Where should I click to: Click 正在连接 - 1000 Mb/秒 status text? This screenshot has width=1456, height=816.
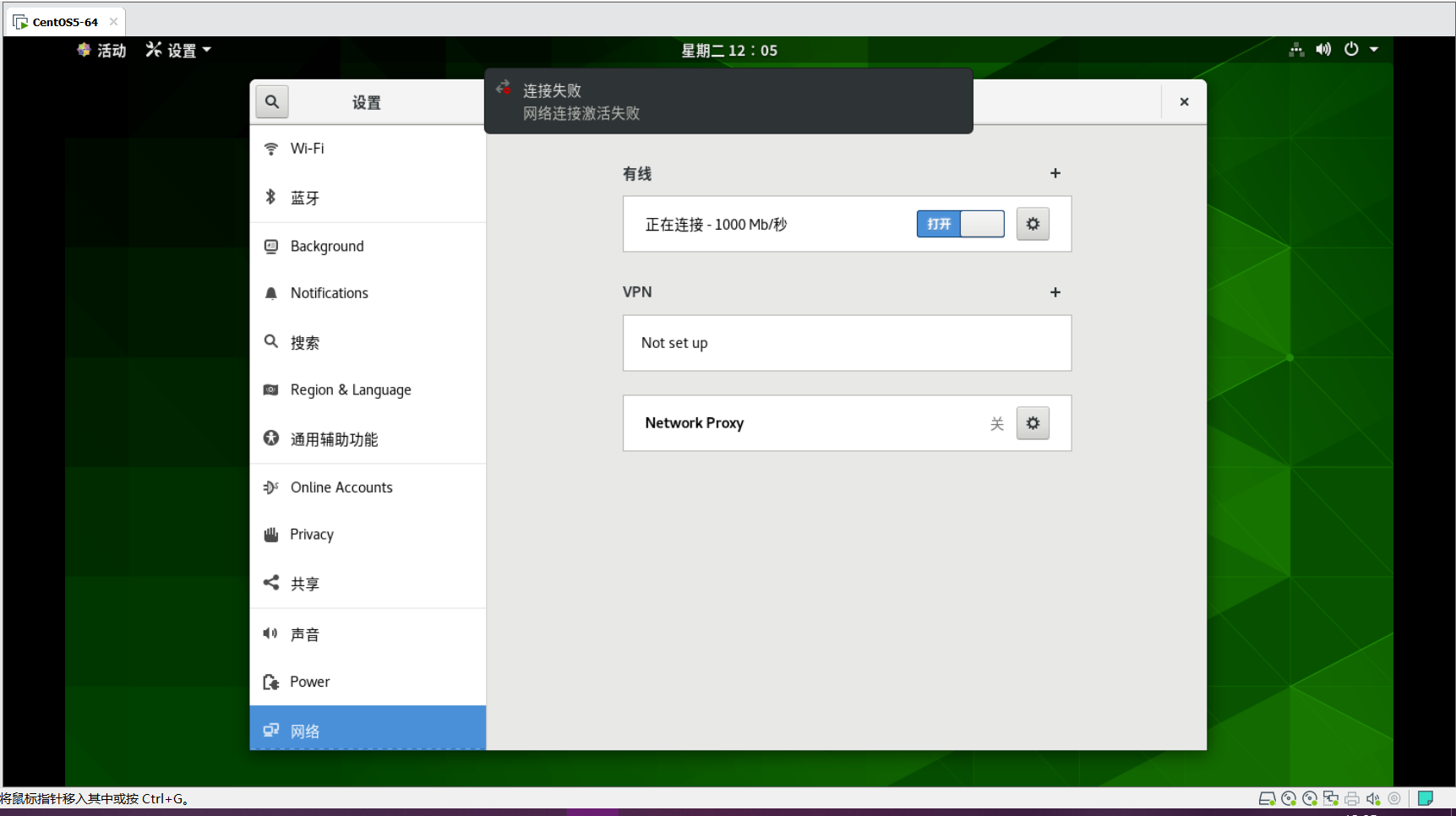pyautogui.click(x=716, y=225)
